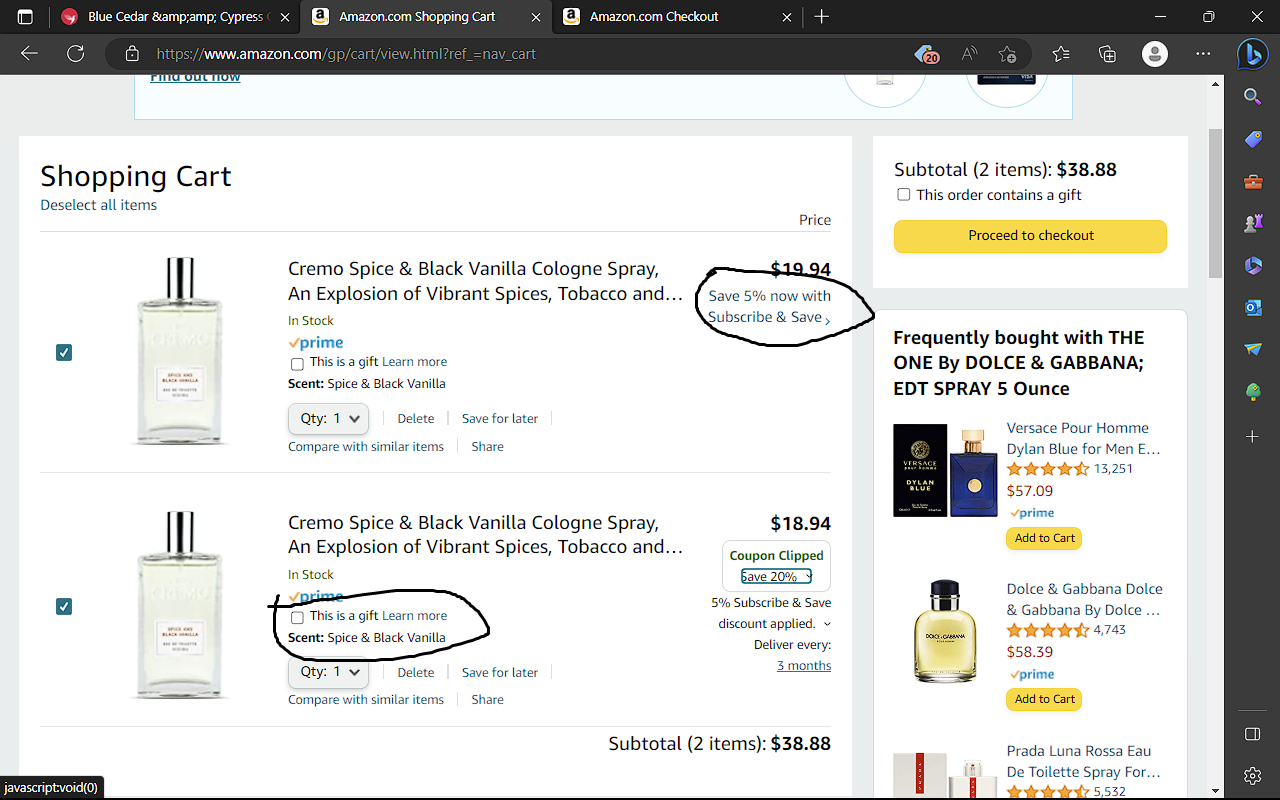Click the sidebar settings gear icon
This screenshot has height=800, width=1280.
[1252, 775]
